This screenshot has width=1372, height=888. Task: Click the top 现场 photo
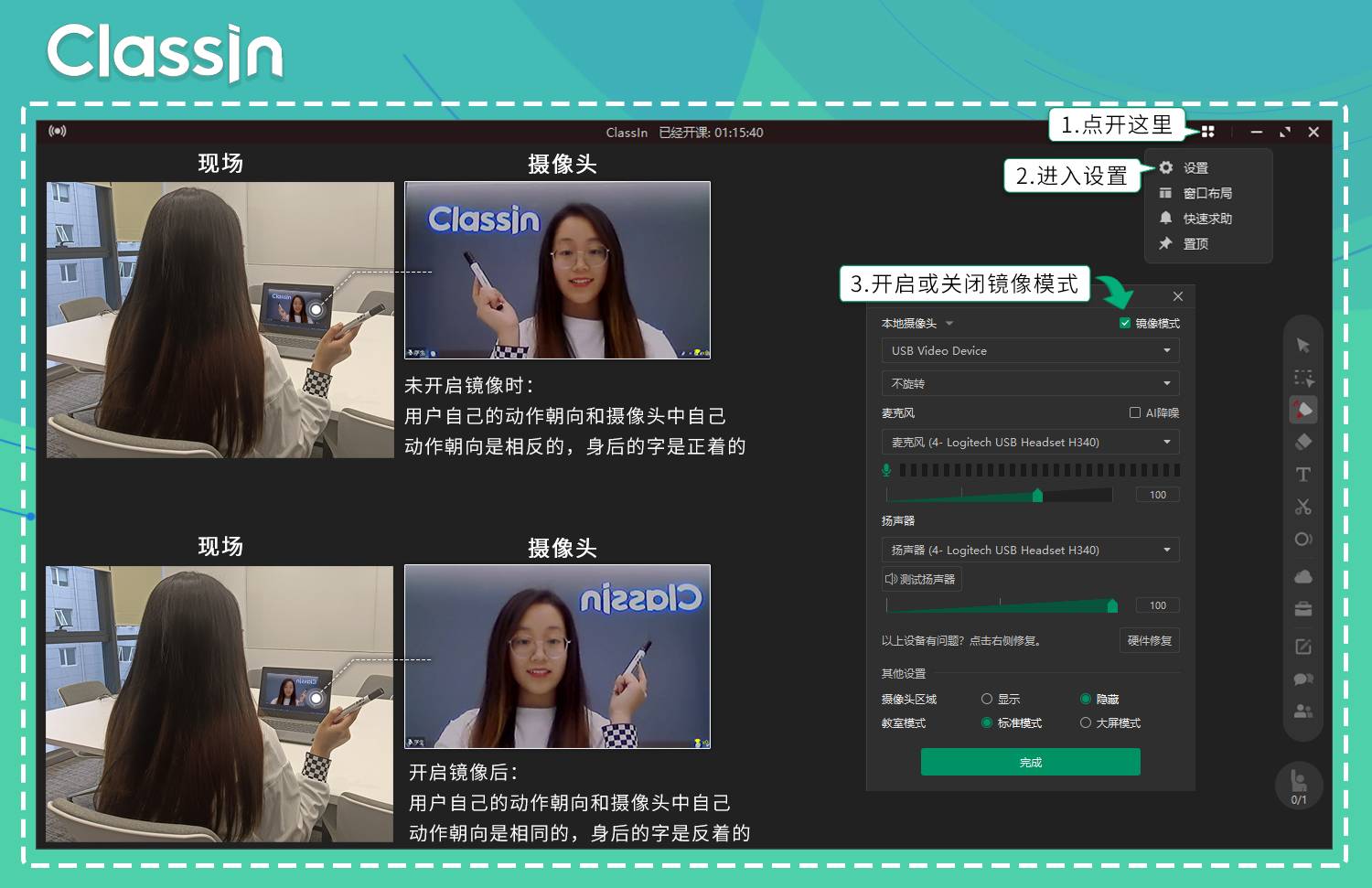(x=220, y=320)
